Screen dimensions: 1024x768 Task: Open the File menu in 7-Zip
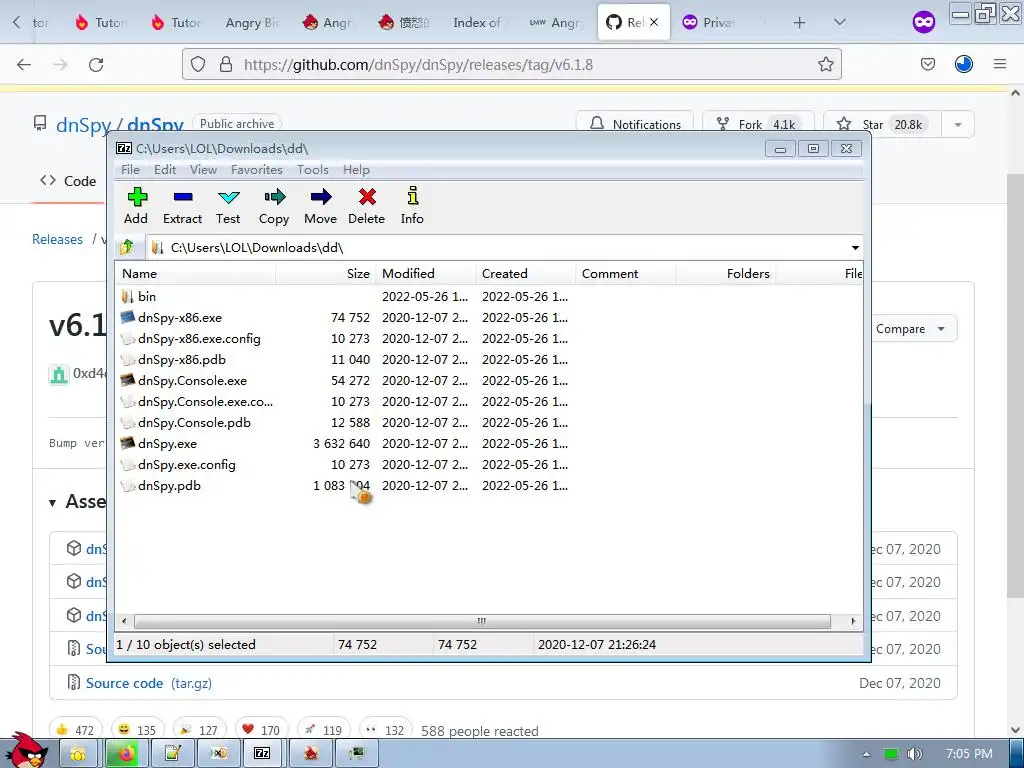pos(131,170)
